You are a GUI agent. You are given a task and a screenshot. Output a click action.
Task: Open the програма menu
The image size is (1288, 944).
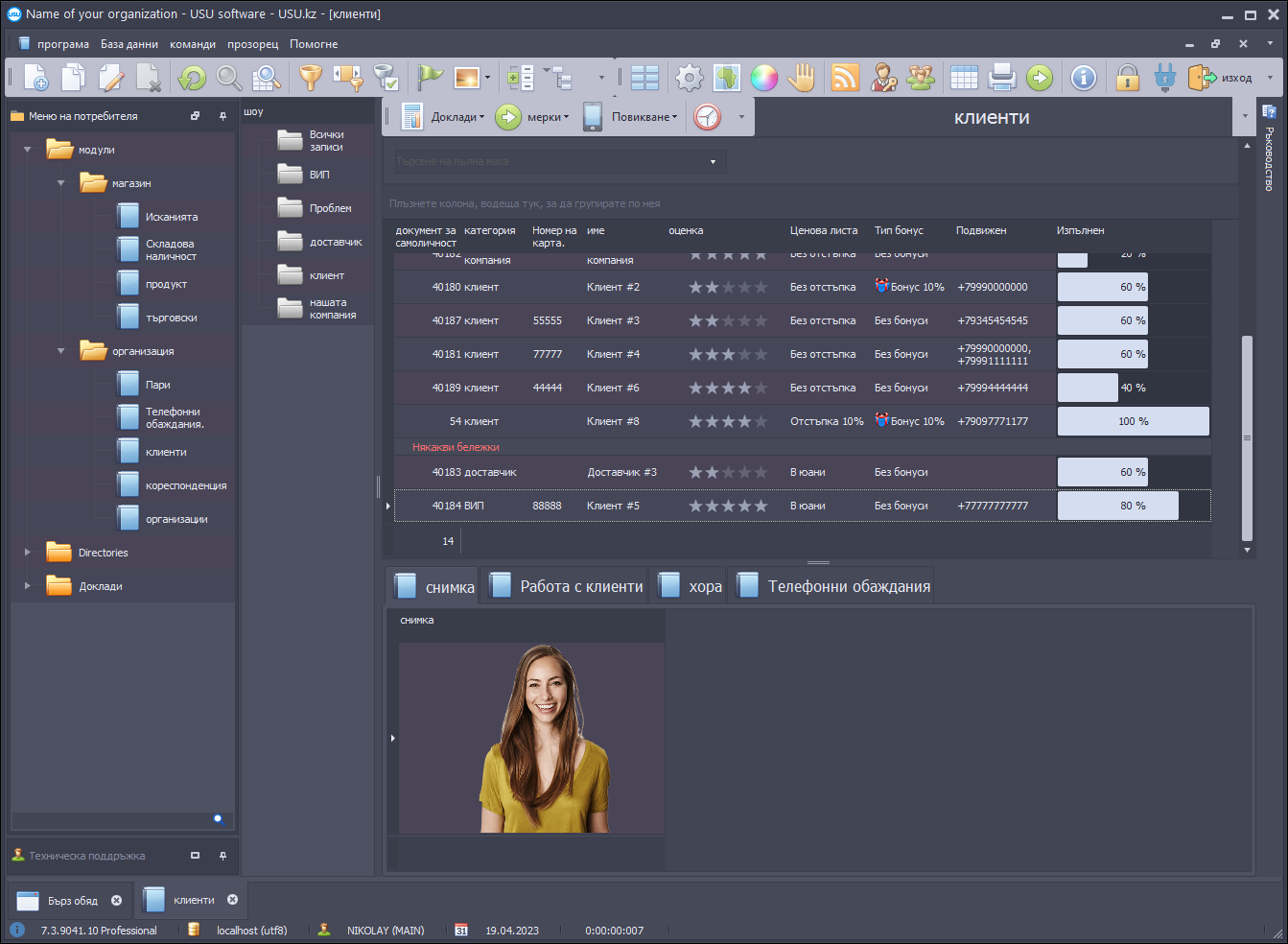click(x=63, y=44)
